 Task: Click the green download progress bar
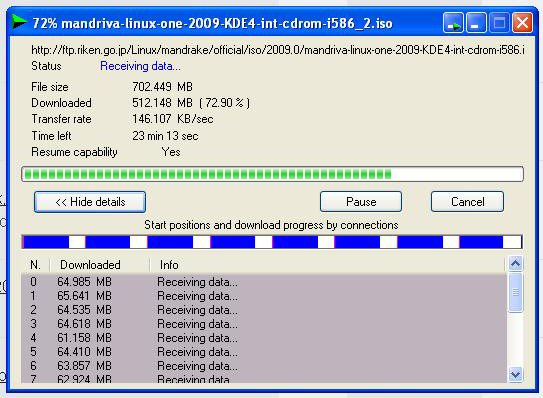272,174
